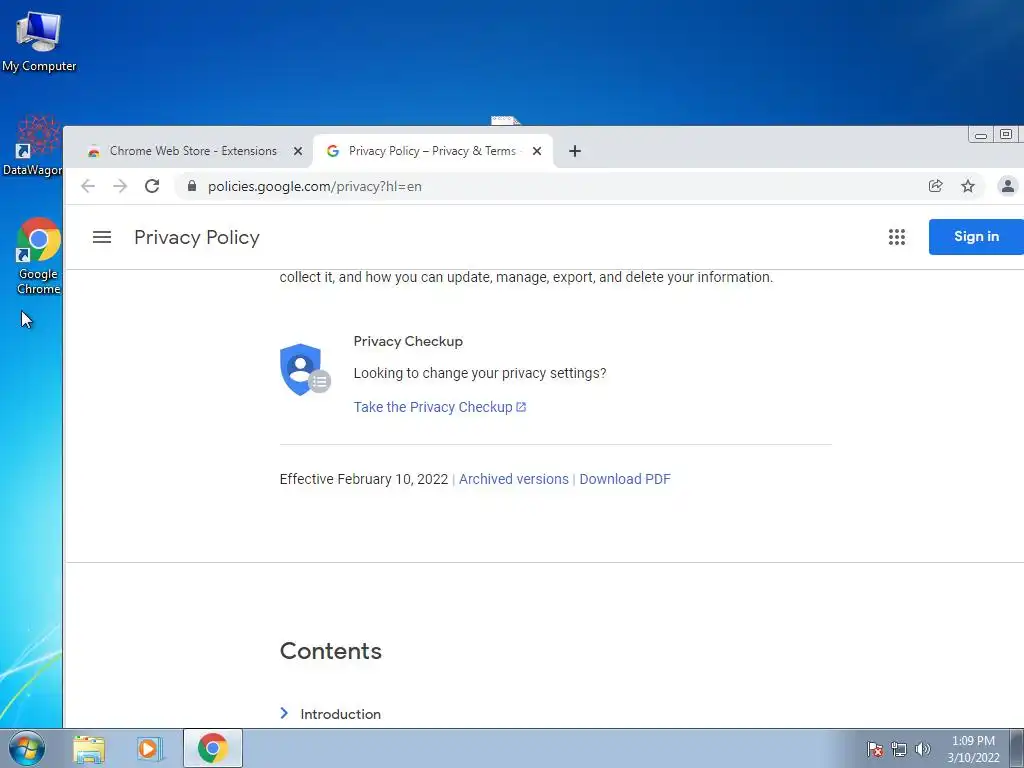Go back to the previous page
The height and width of the screenshot is (768, 1024).
coord(88,186)
